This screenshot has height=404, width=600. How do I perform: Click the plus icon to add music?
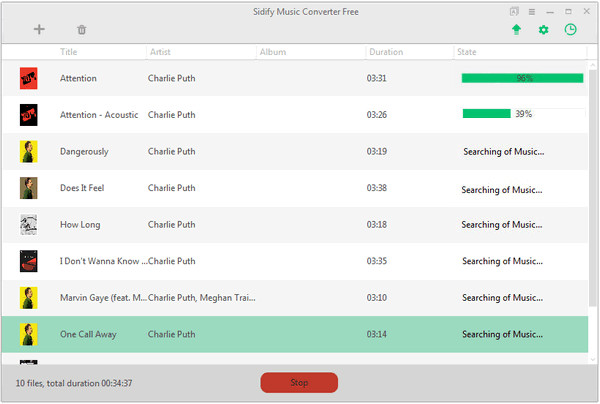[39, 29]
